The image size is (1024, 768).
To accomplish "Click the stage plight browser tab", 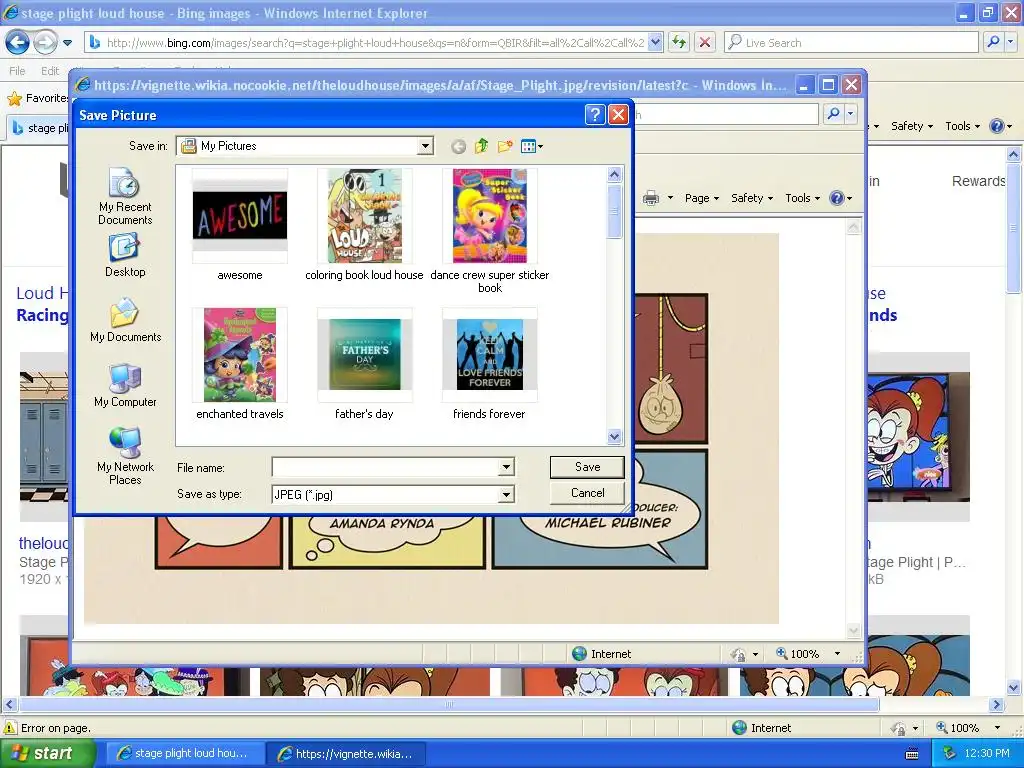I will 40,128.
